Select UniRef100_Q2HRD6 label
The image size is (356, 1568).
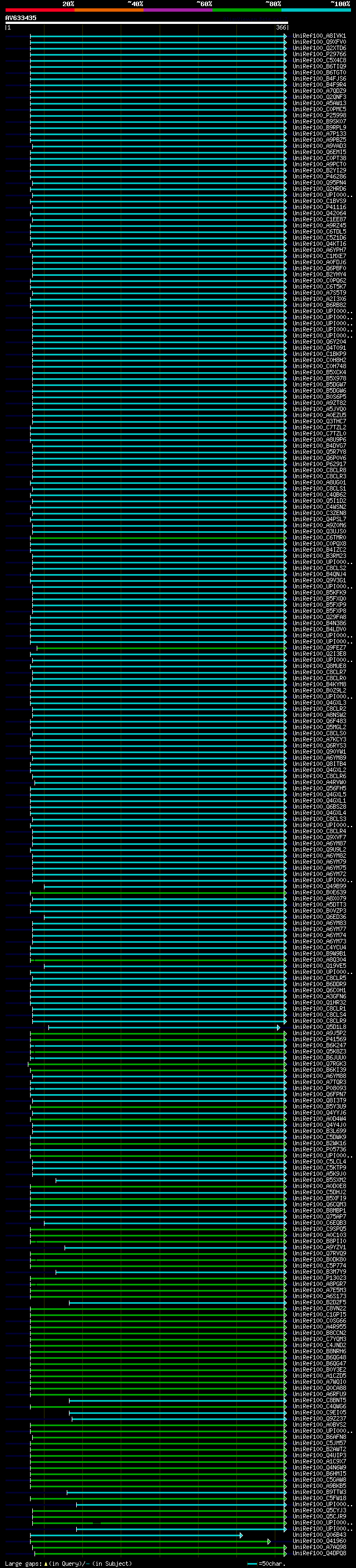(319, 189)
